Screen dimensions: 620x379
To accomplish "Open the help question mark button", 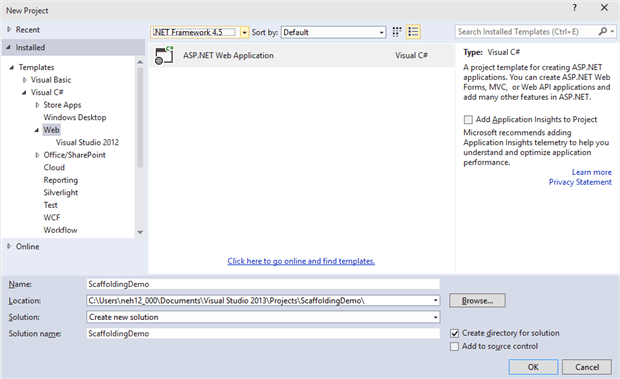I will (575, 8).
